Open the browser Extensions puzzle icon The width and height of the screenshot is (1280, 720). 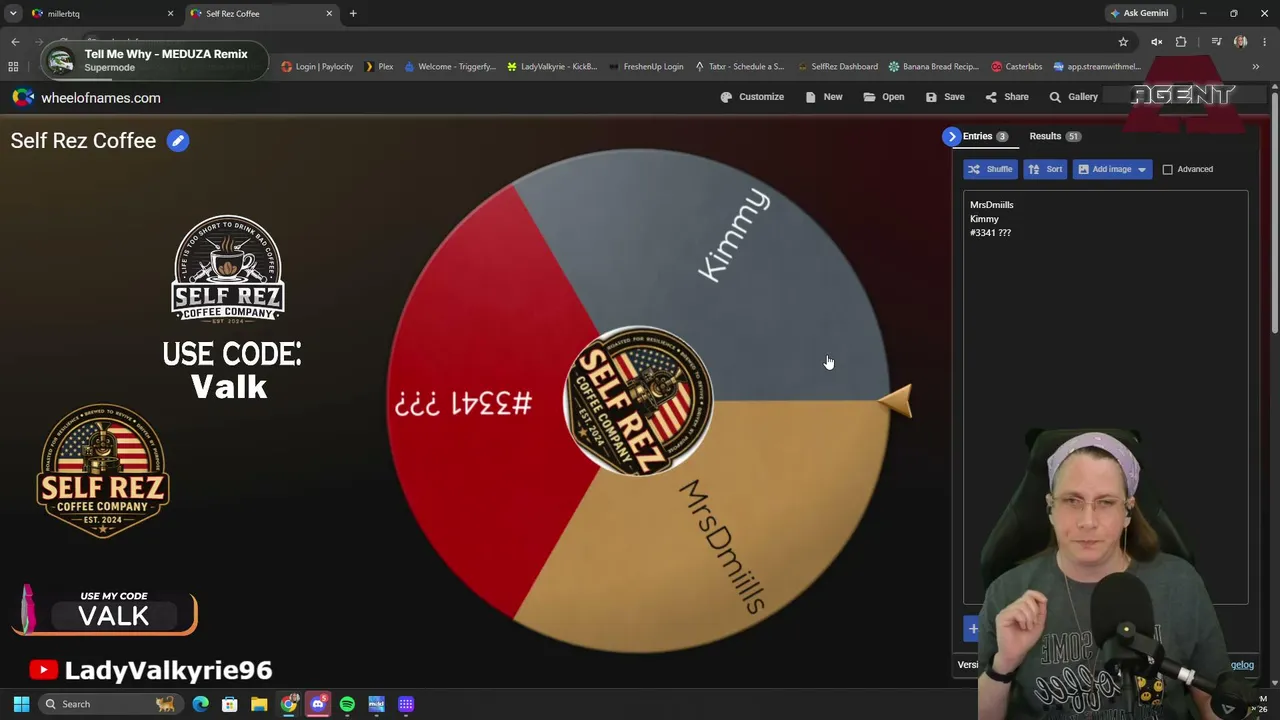coord(1181,42)
